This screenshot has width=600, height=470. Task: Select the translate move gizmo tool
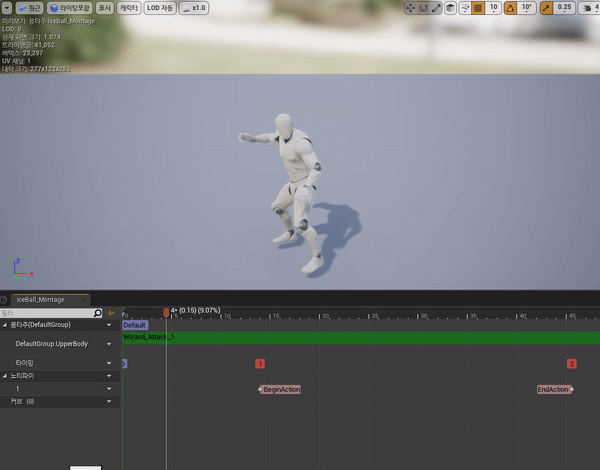point(411,8)
